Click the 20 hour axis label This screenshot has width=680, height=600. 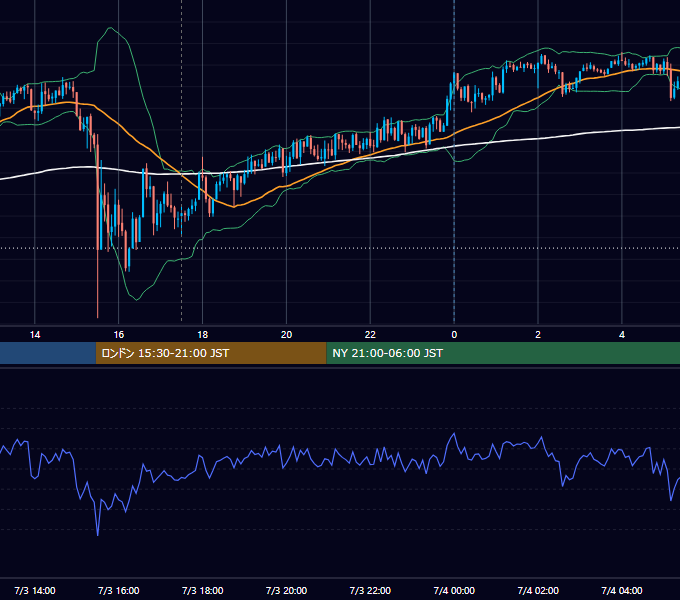click(x=286, y=335)
